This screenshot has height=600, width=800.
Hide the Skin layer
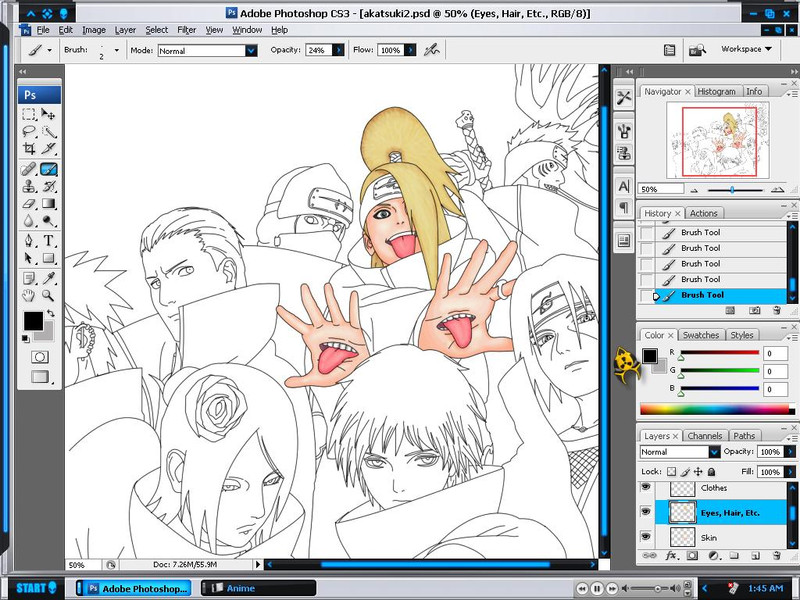645,536
